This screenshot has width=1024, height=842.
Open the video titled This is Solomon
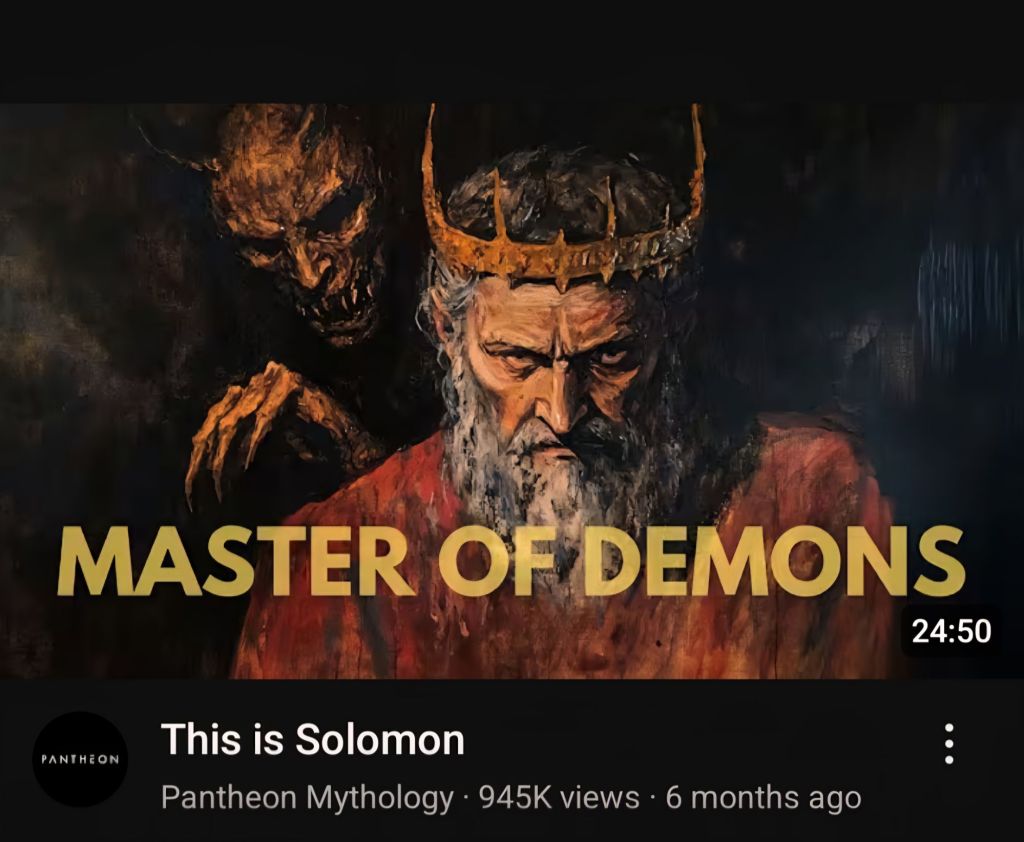pyautogui.click(x=312, y=739)
